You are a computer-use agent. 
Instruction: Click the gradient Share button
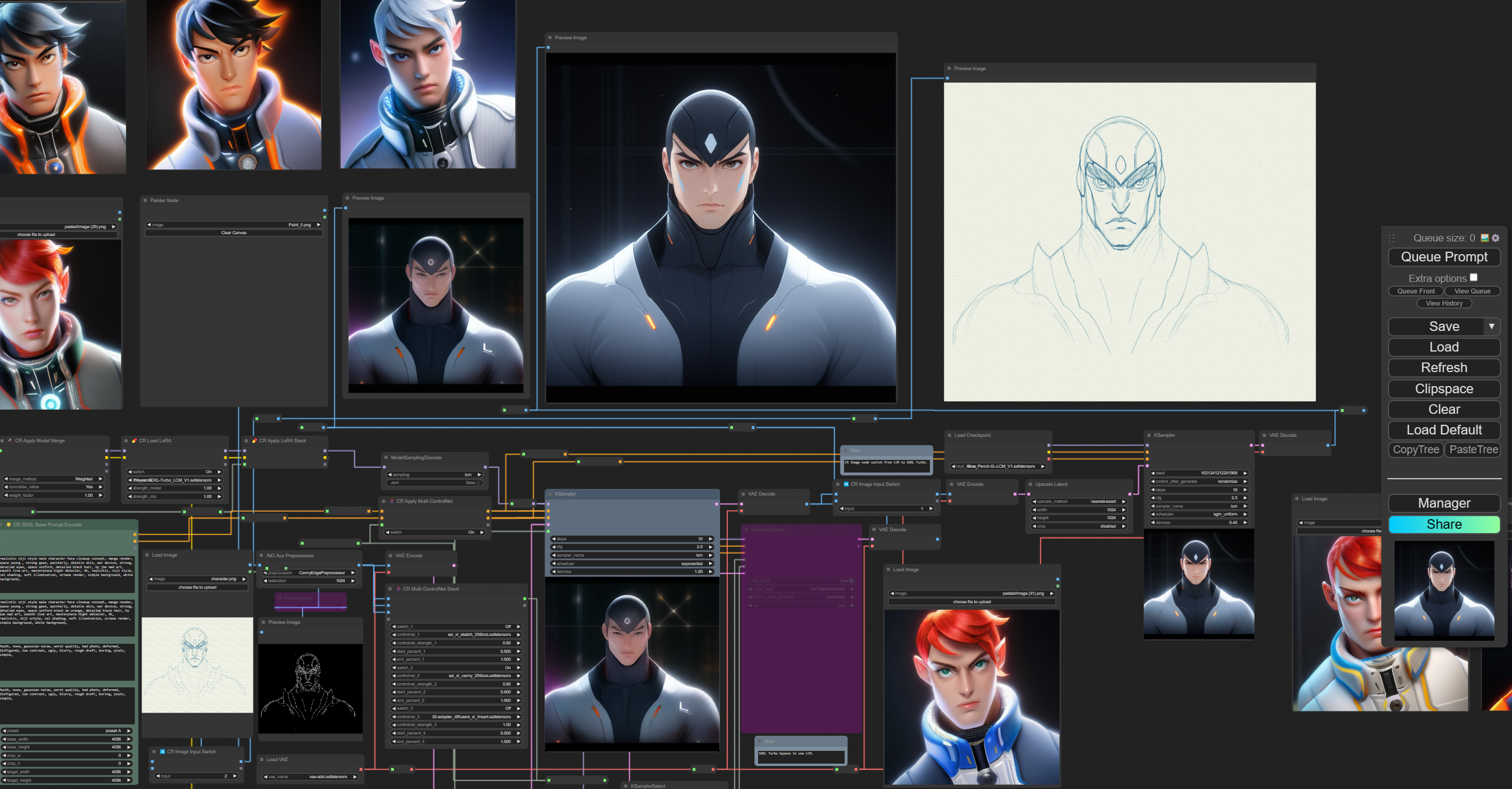pos(1444,525)
